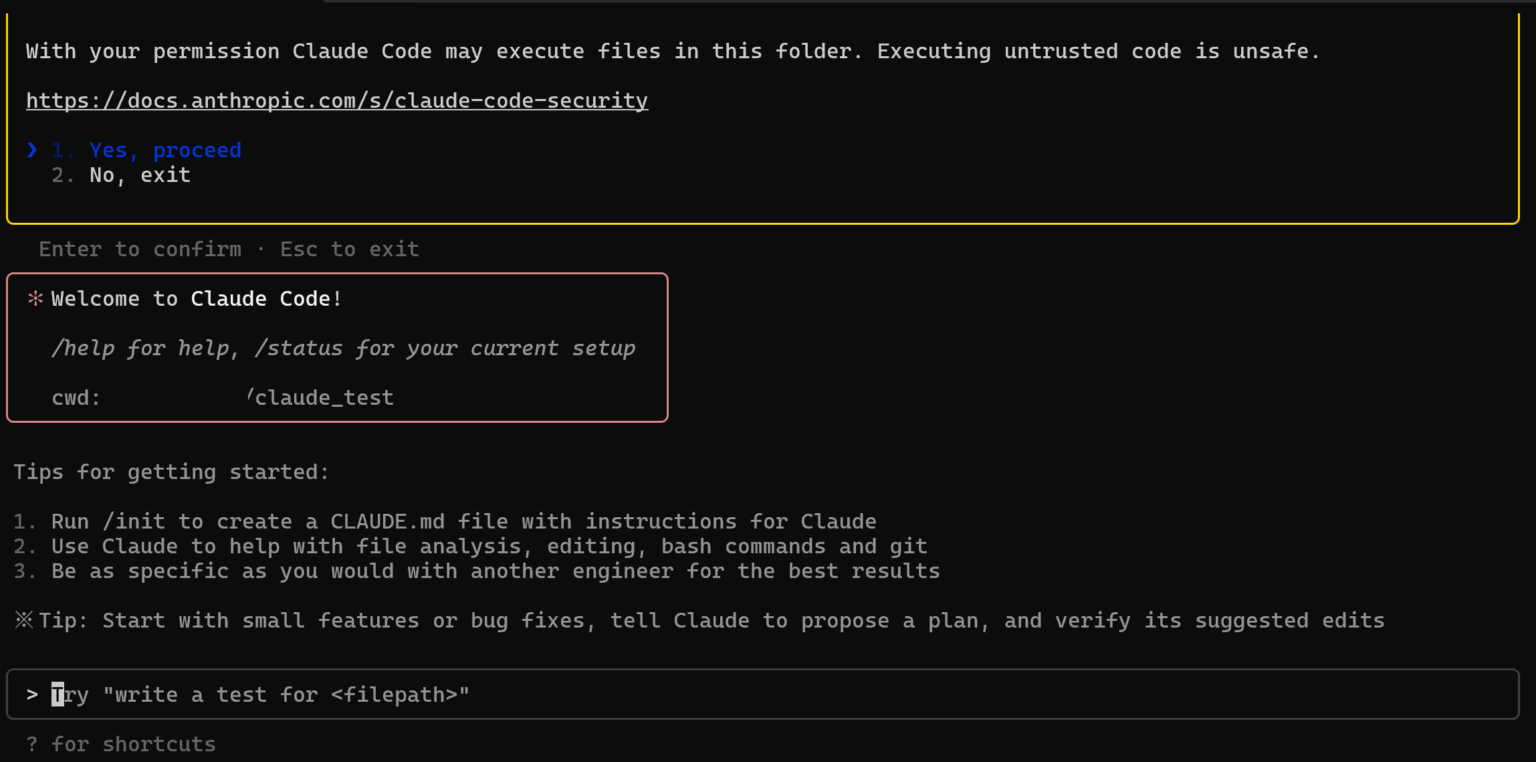Image resolution: width=1536 pixels, height=762 pixels.
Task: Click the Welcome to Claude Code panel
Action: (336, 347)
